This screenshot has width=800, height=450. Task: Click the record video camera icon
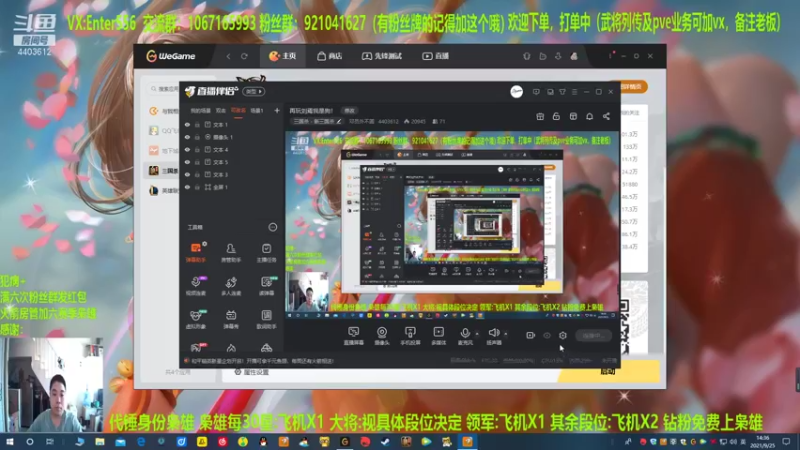[x=531, y=335]
